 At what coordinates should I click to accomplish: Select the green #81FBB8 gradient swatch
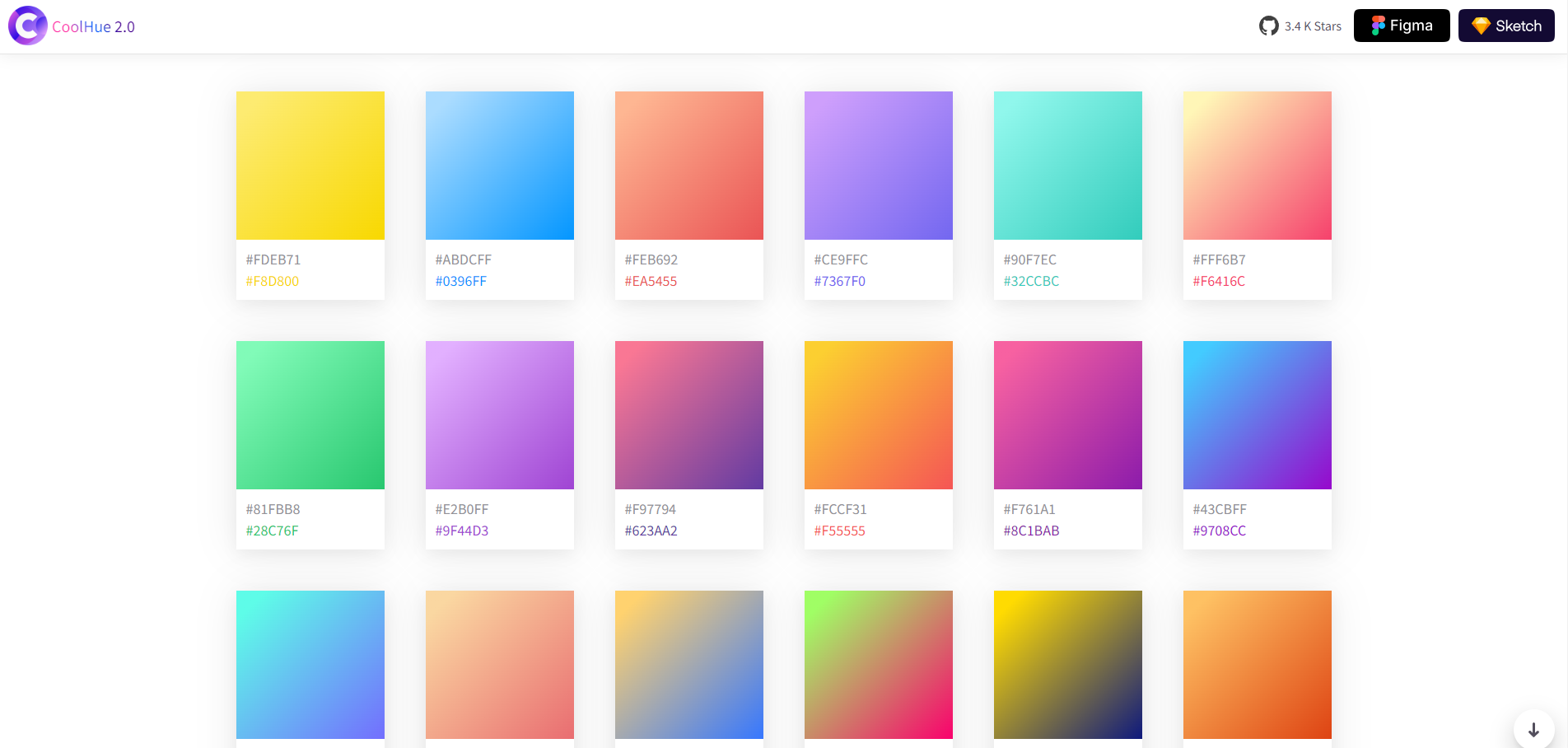[x=310, y=415]
